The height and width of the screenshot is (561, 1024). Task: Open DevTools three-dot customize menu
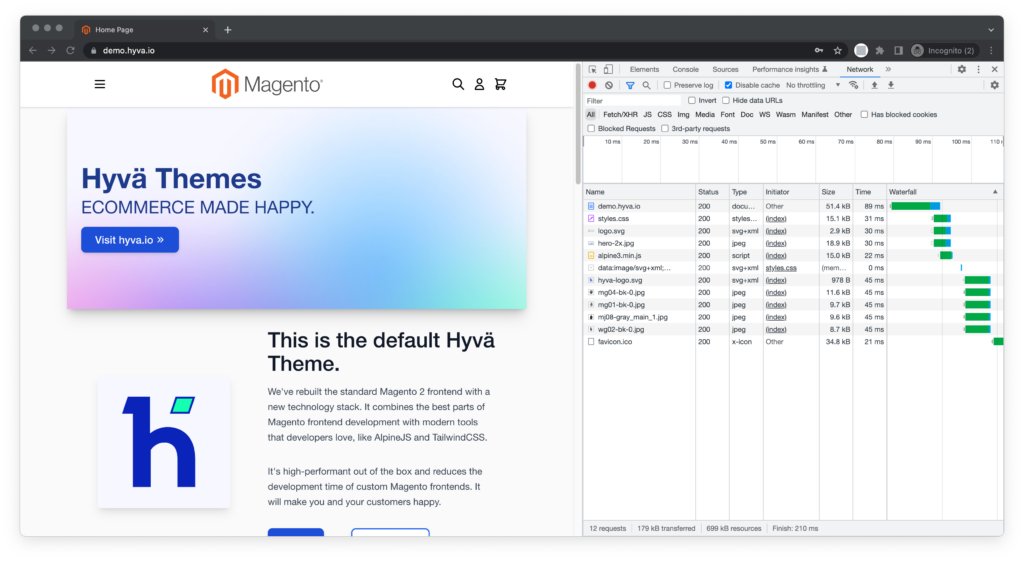[978, 69]
